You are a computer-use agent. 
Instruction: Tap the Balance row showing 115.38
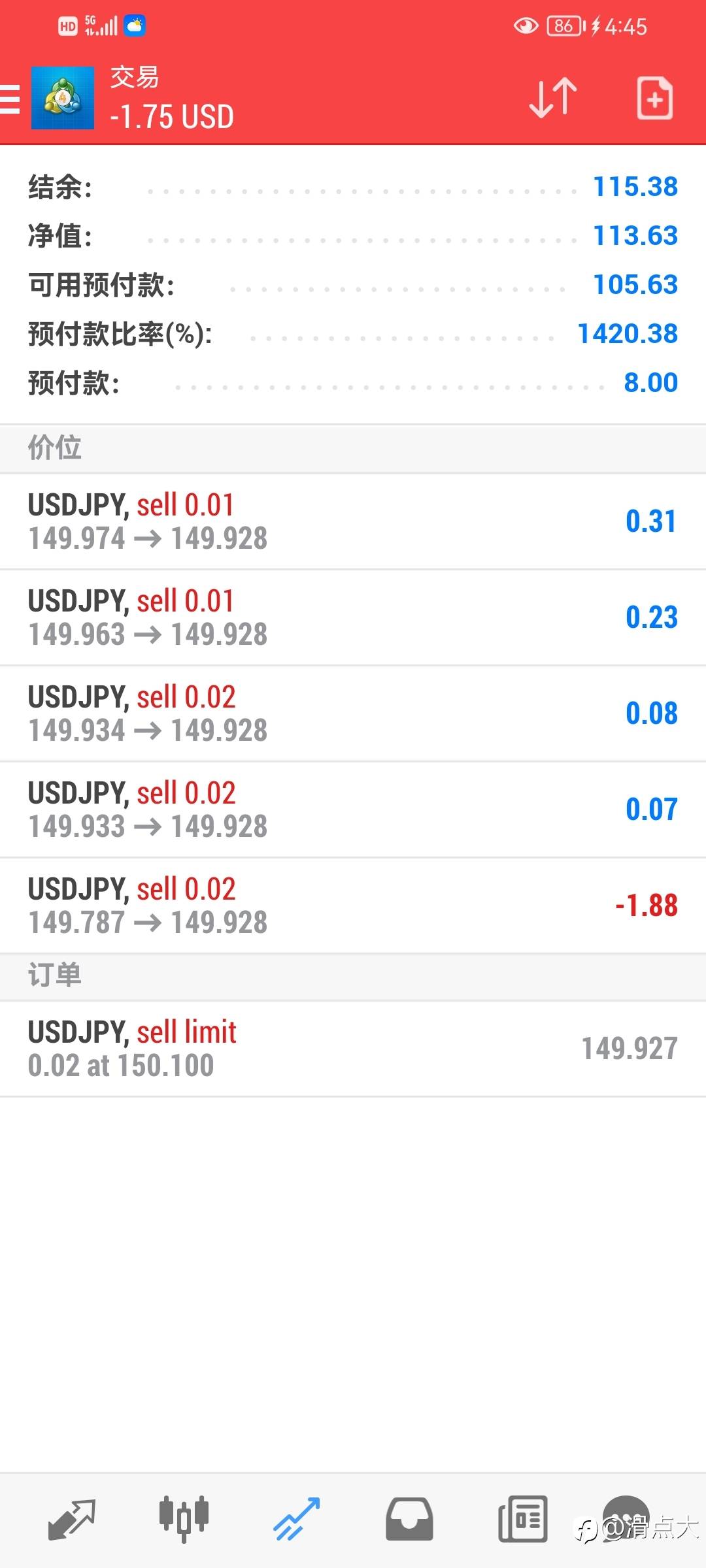coord(353,187)
